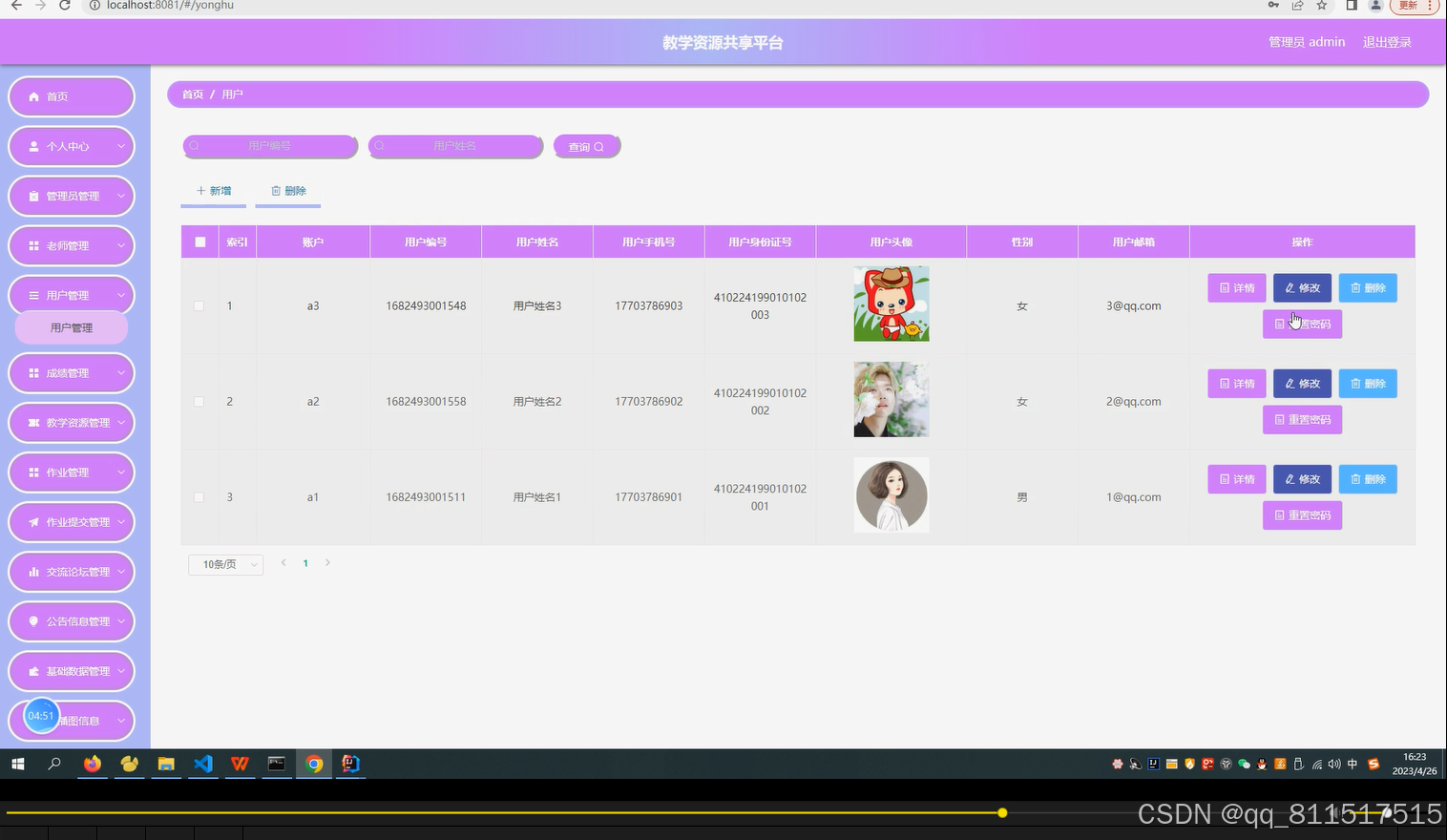Click 重置密码 for account a1
The width and height of the screenshot is (1447, 840).
pyautogui.click(x=1302, y=515)
